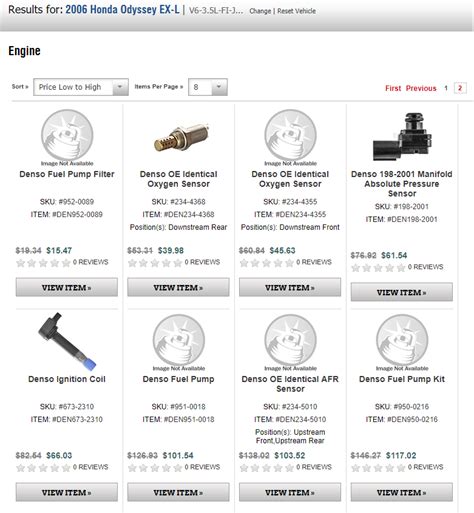View item for Denso Fuel Pump $101.54
The image size is (474, 513).
[178, 492]
